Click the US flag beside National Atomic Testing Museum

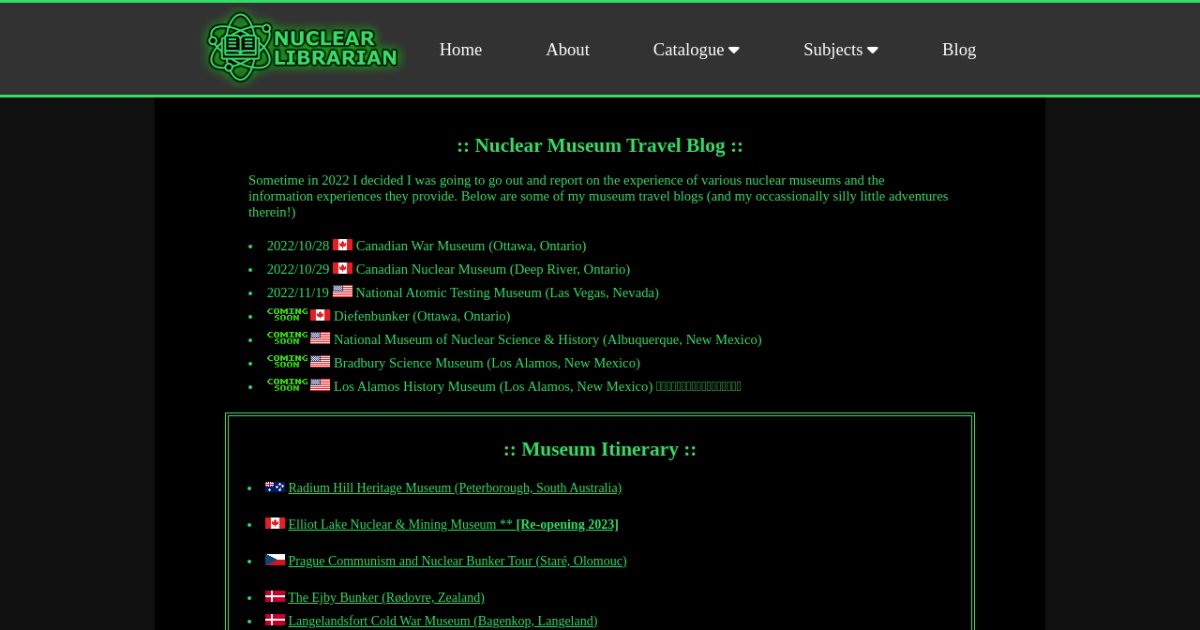pyautogui.click(x=342, y=291)
